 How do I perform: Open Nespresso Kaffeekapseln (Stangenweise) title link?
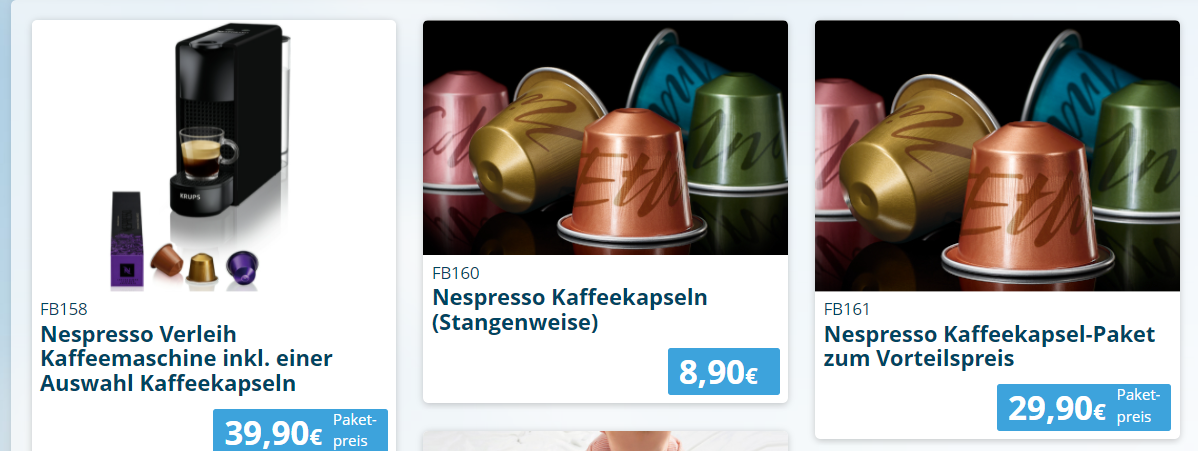pos(570,310)
